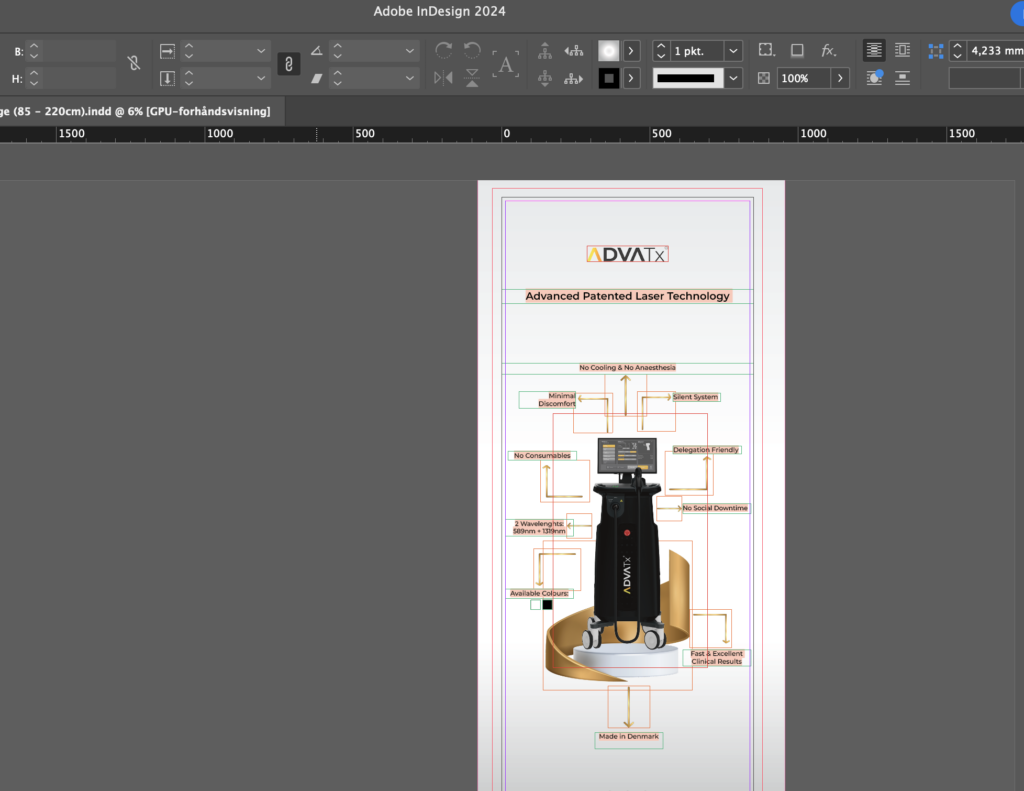Decrease the H height stepper

[x=34, y=84]
